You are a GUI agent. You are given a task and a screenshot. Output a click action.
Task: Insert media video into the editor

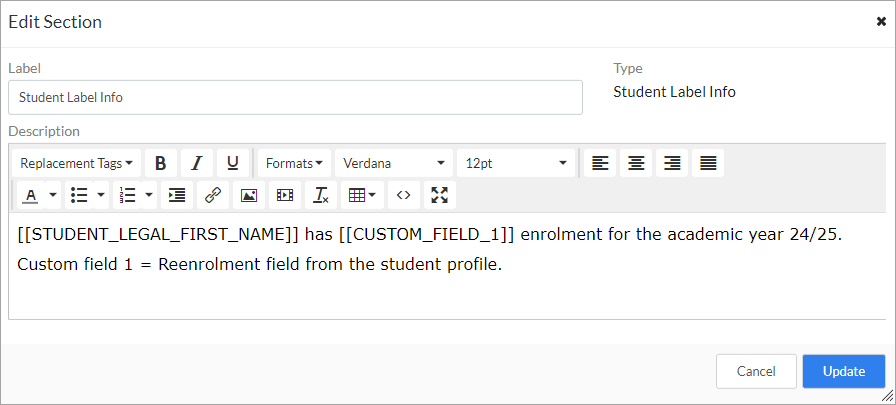click(x=285, y=195)
